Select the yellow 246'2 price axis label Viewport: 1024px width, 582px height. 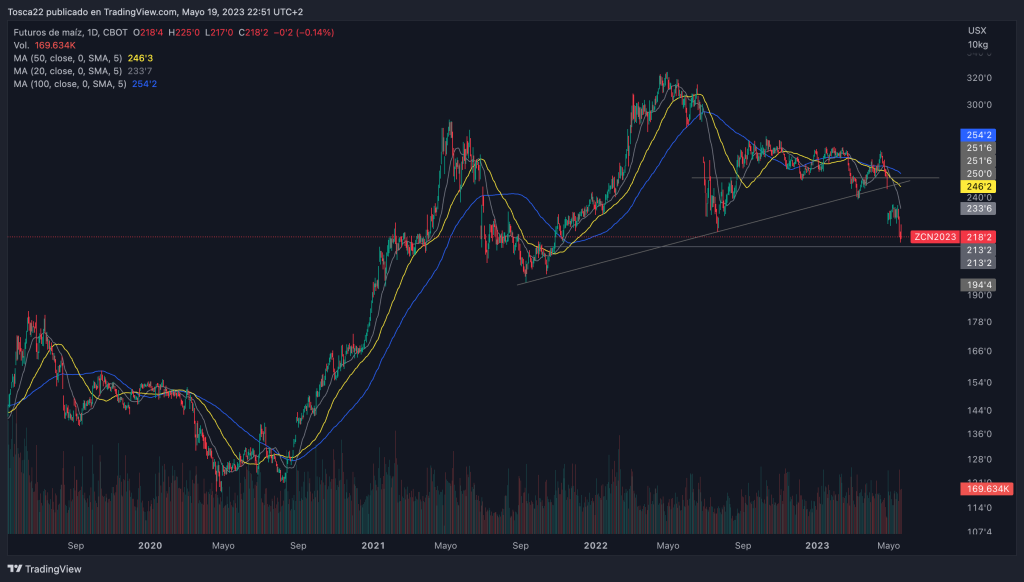(979, 186)
